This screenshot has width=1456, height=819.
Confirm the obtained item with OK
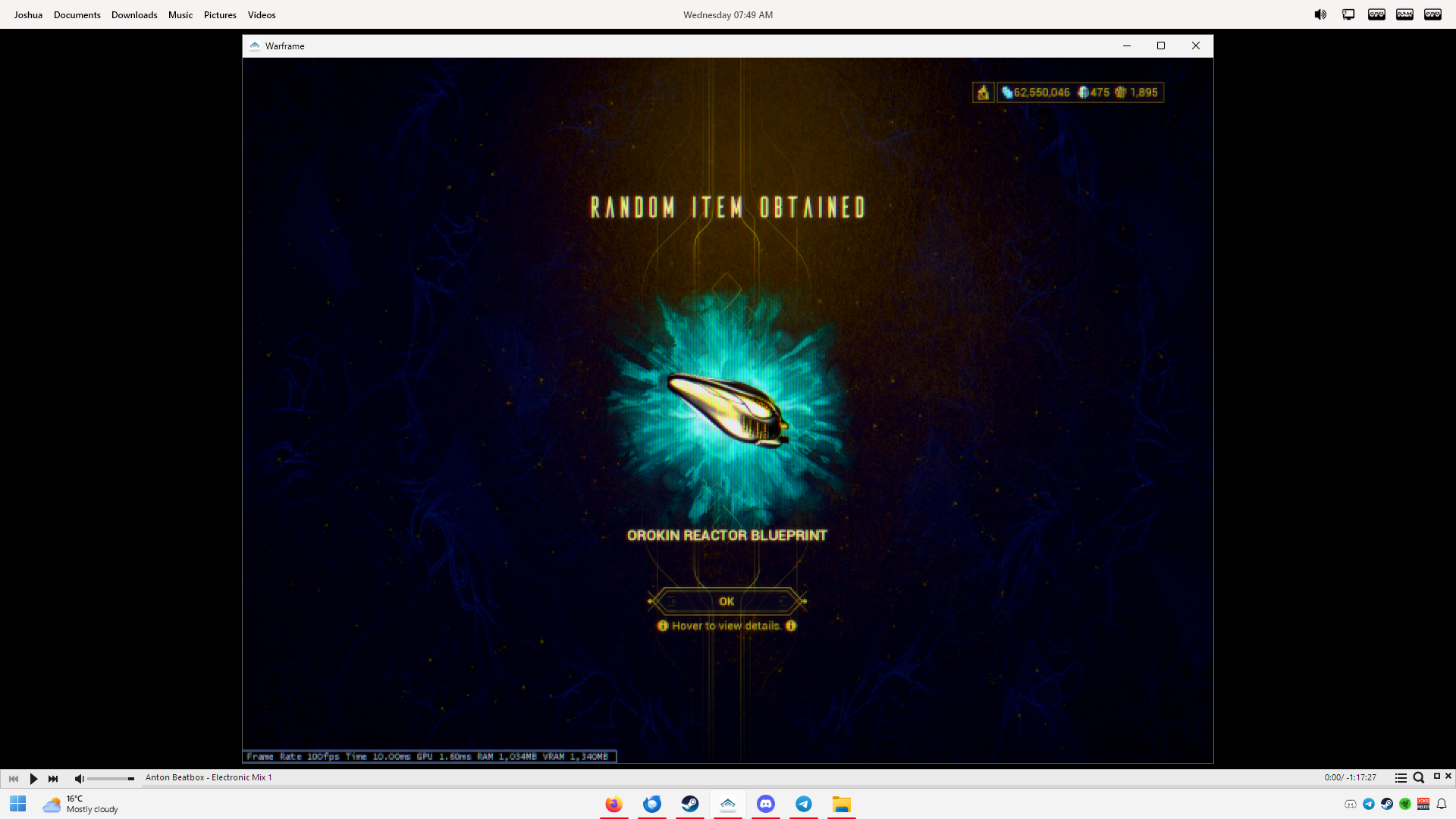pos(726,601)
